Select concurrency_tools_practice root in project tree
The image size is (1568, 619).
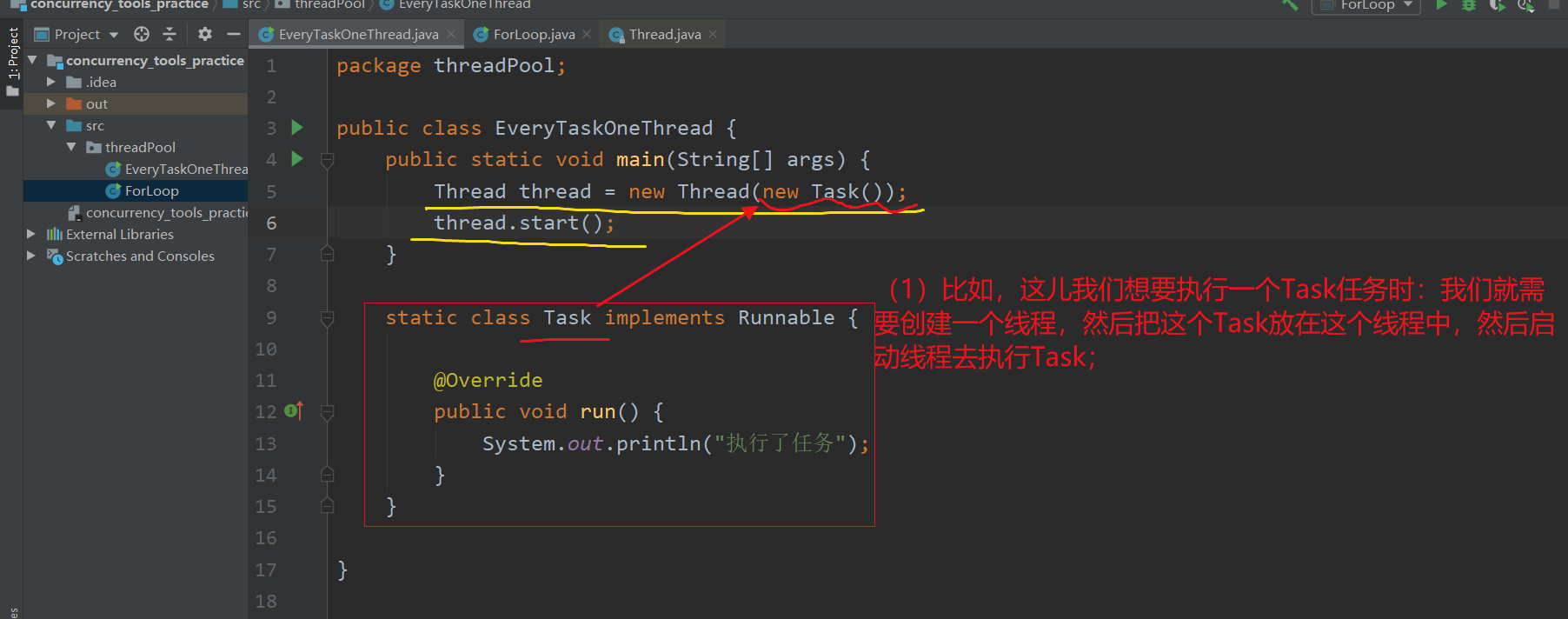[x=155, y=60]
